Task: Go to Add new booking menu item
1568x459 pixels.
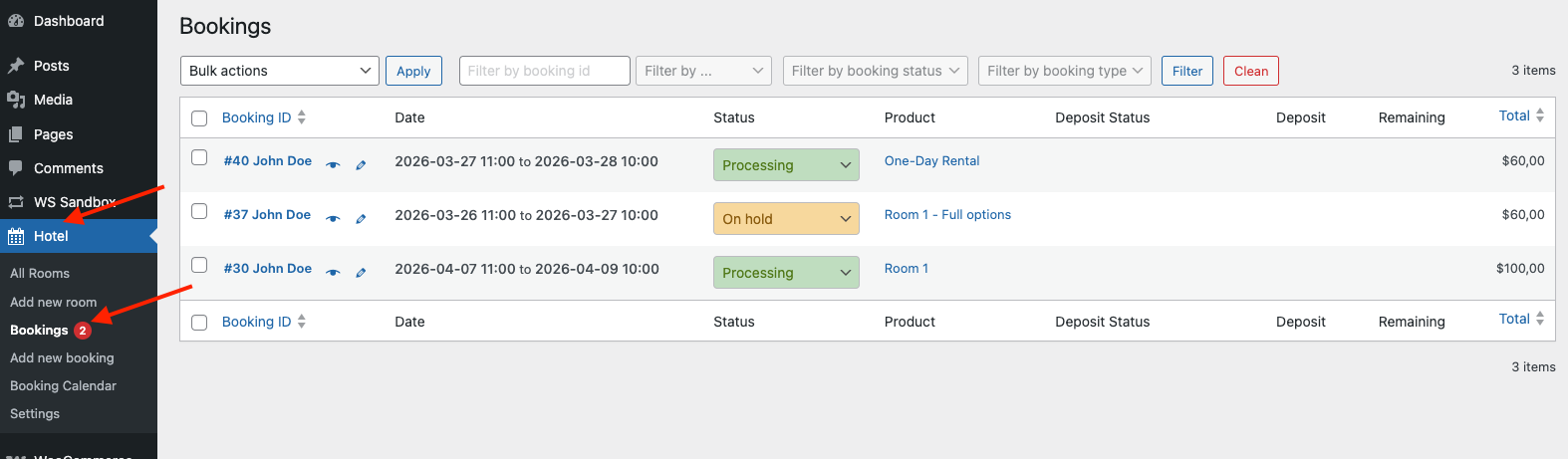Action: coord(62,357)
